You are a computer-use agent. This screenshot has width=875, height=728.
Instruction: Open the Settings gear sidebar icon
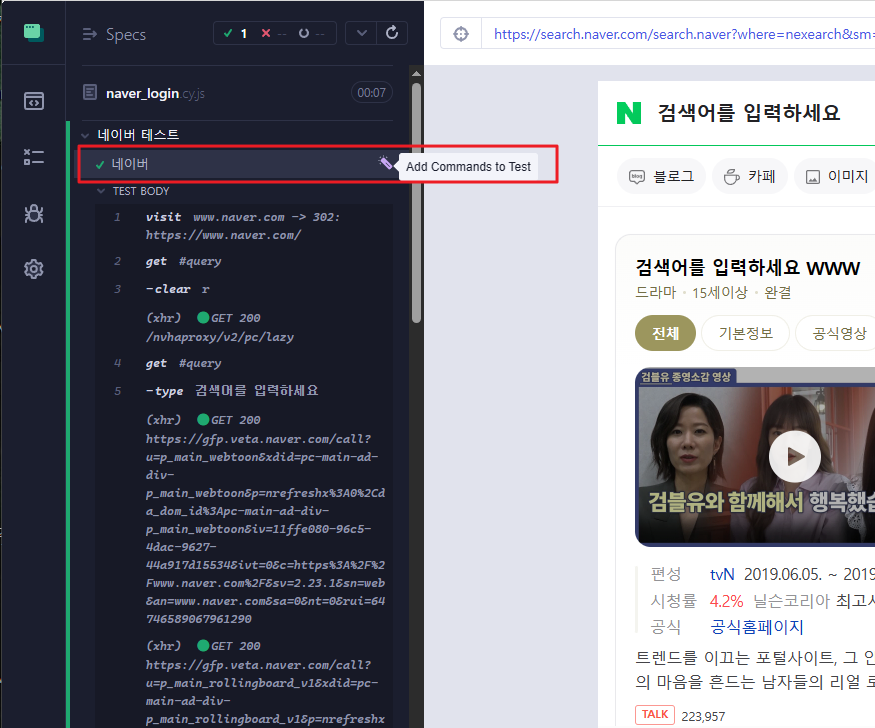click(x=33, y=269)
